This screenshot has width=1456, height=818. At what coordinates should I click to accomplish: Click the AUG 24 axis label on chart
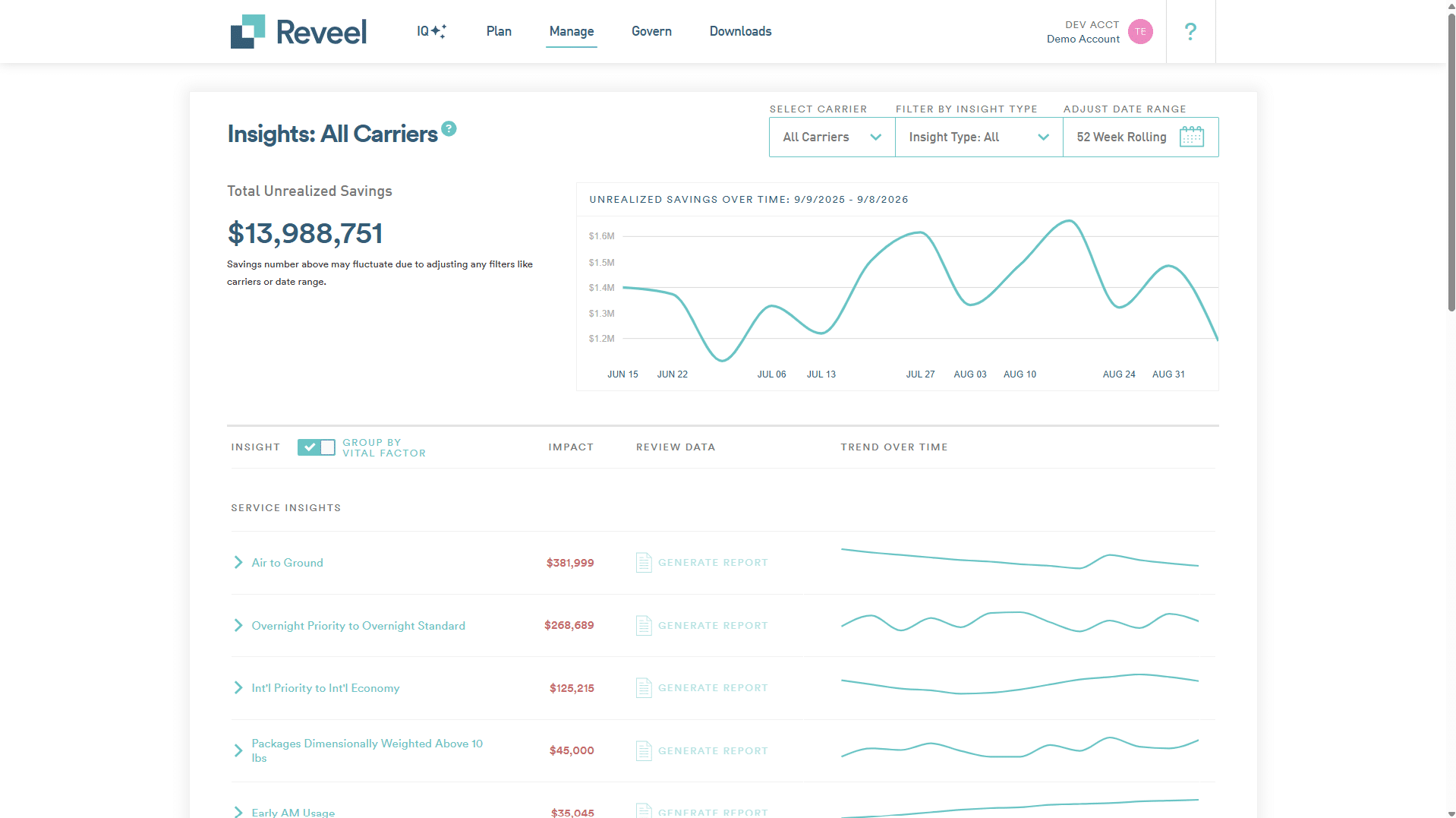coord(1119,374)
